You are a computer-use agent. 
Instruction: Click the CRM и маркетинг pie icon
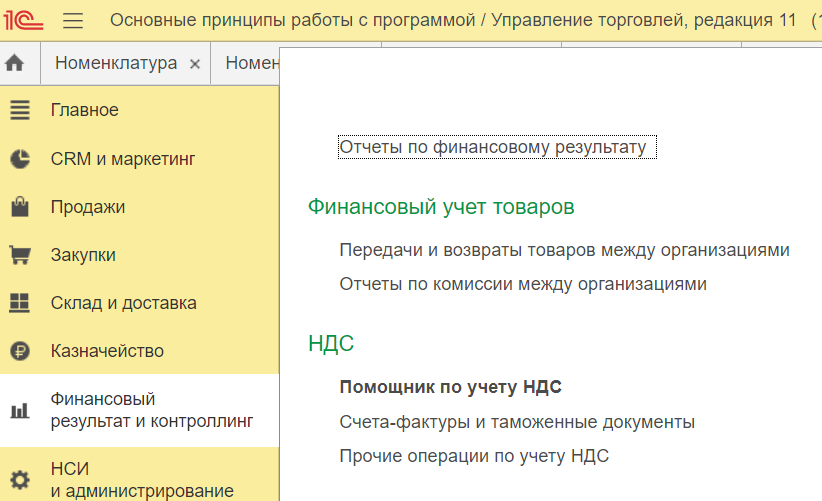[20, 159]
